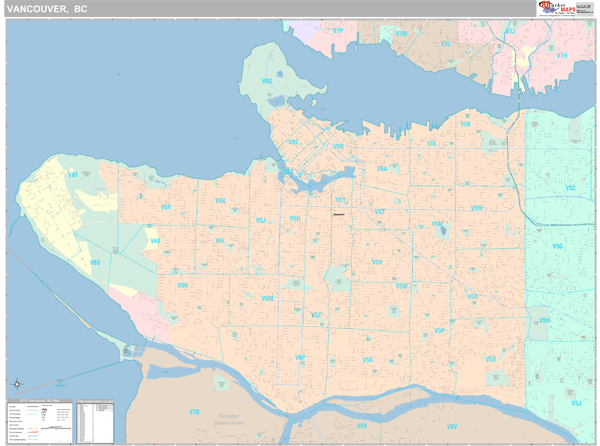The height and width of the screenshot is (446, 600).
Task: Click the 'VANCOUVER, BC' title text
Action: tap(47, 9)
